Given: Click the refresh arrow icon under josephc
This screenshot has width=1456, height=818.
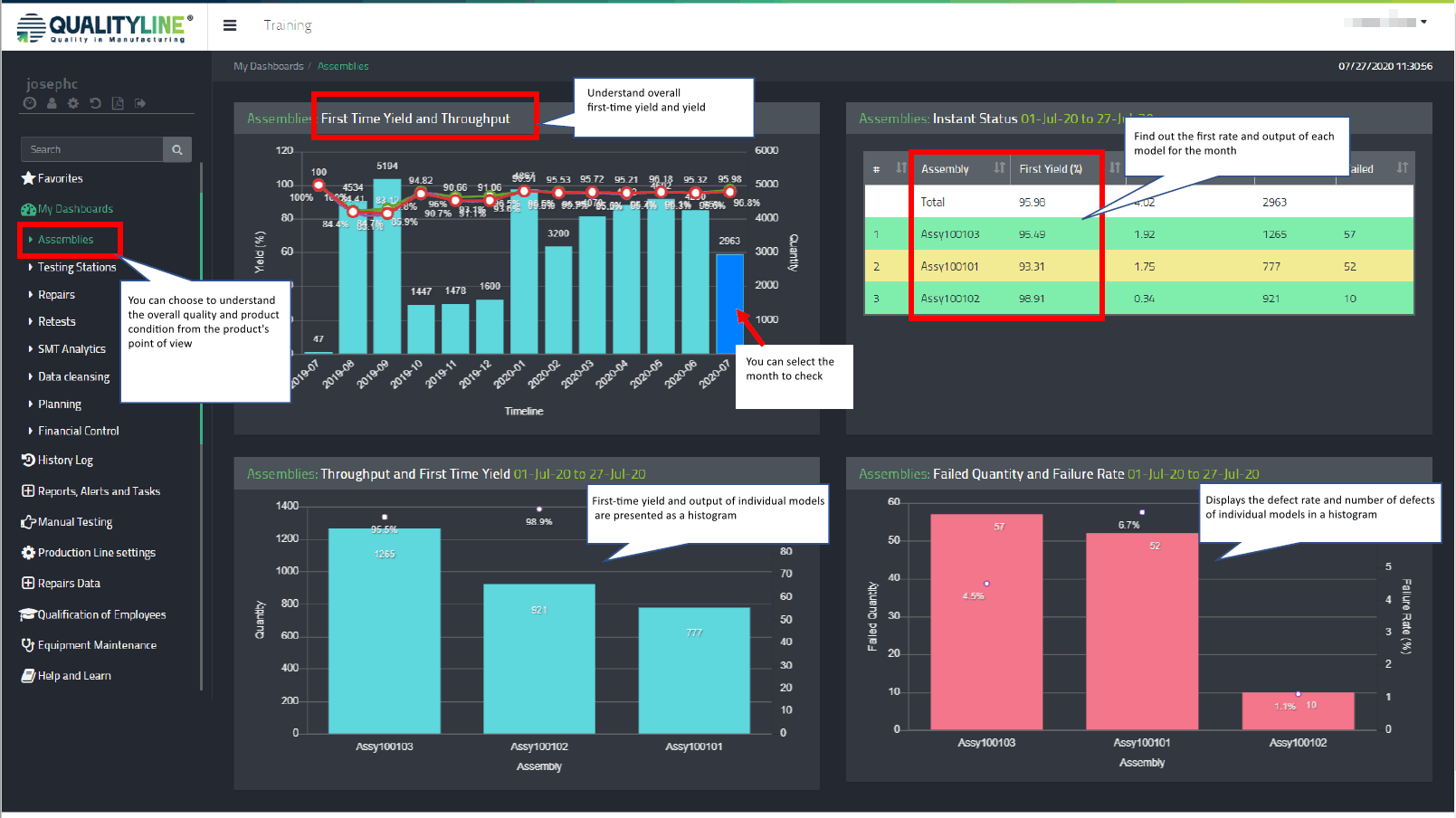Looking at the screenshot, I should [95, 103].
